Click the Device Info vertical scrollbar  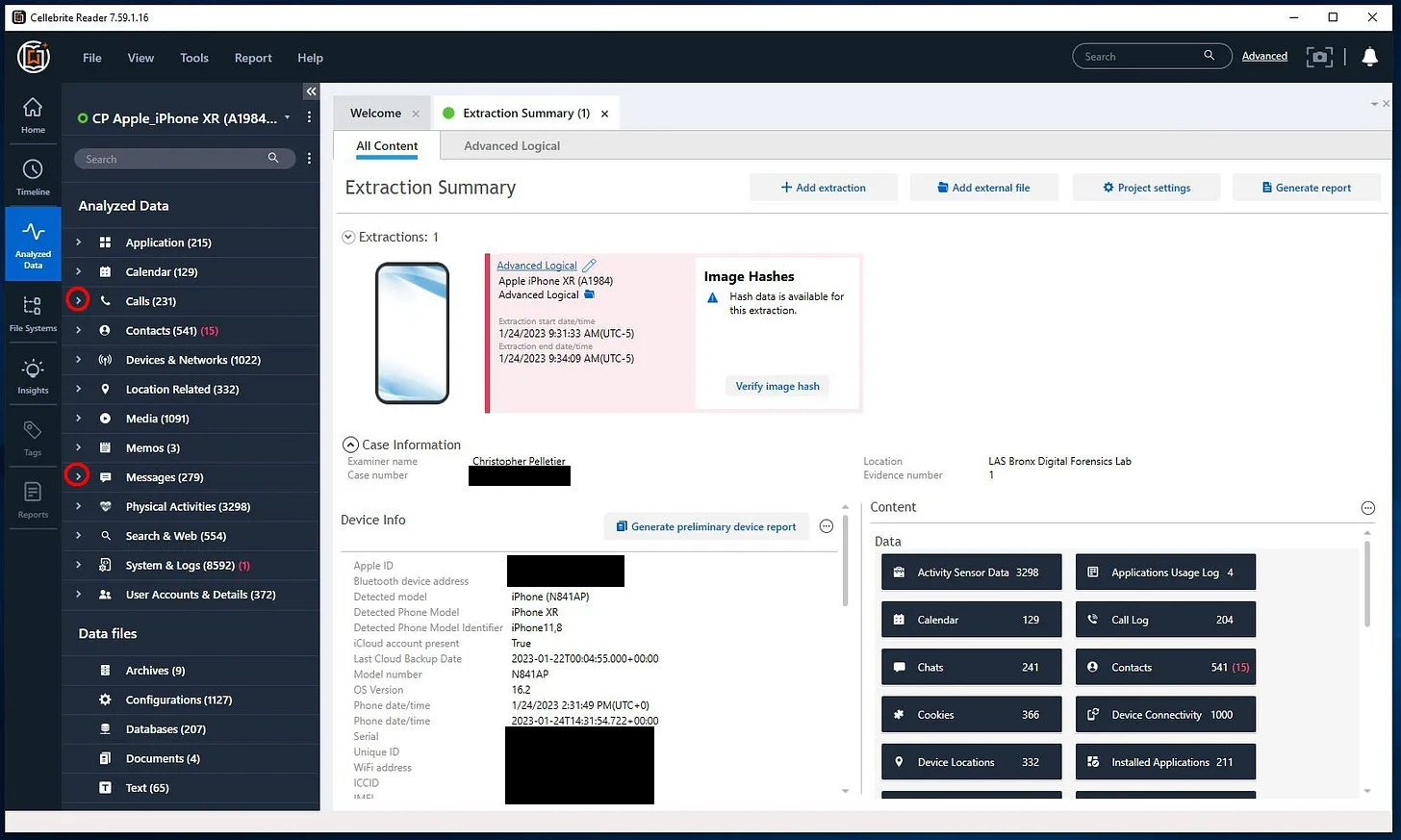(x=845, y=563)
